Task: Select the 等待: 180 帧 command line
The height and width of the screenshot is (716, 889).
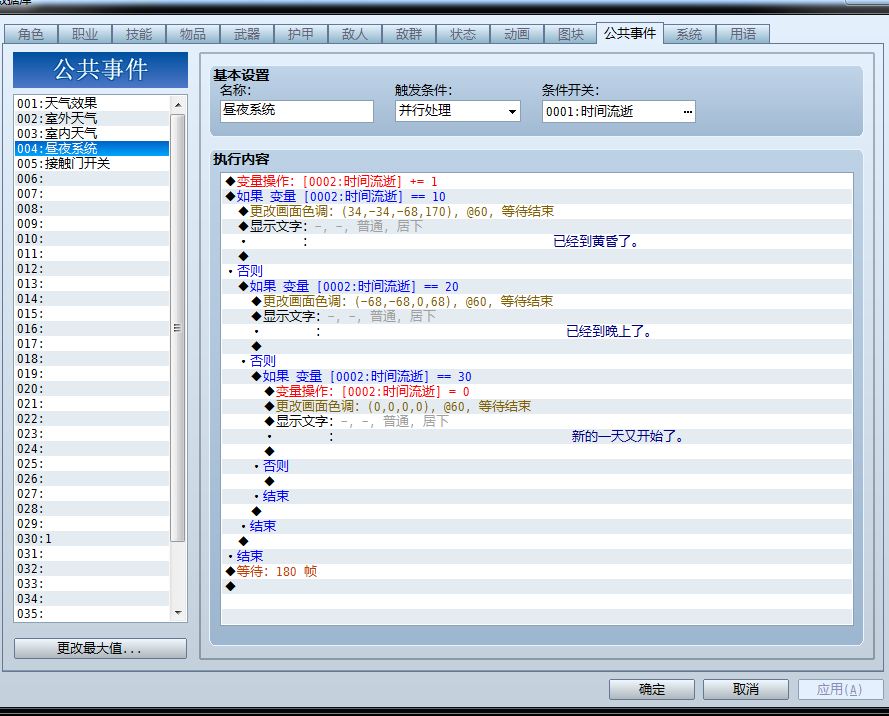Action: (x=536, y=571)
